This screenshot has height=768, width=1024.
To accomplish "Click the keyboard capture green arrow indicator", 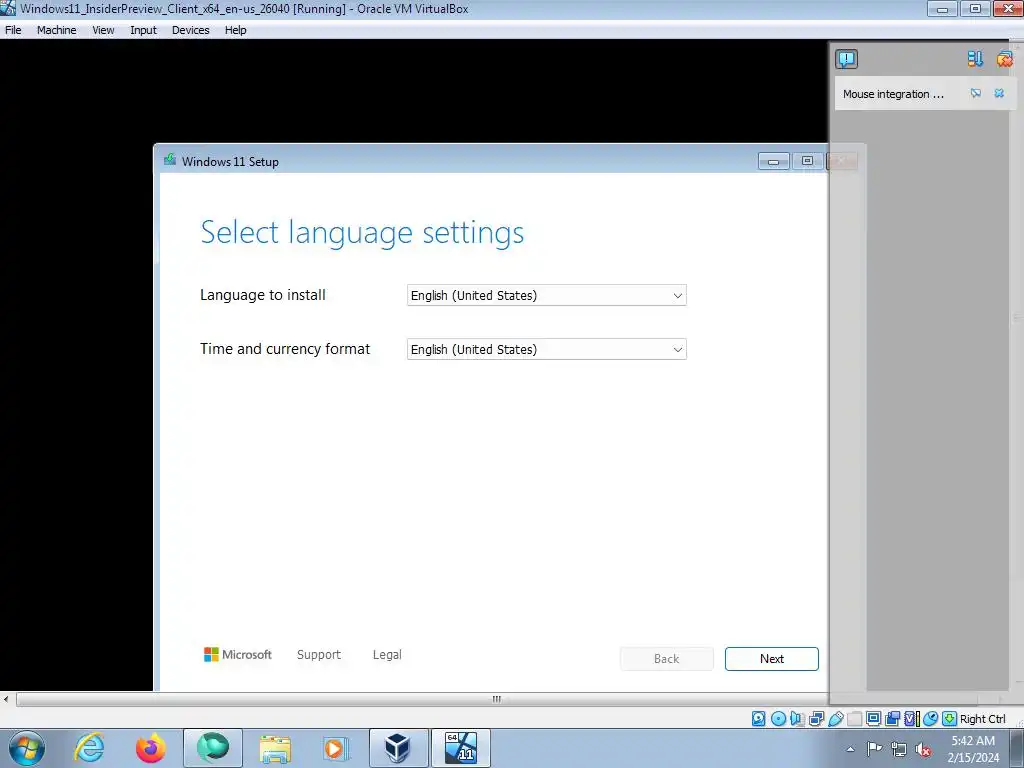I will tap(949, 719).
